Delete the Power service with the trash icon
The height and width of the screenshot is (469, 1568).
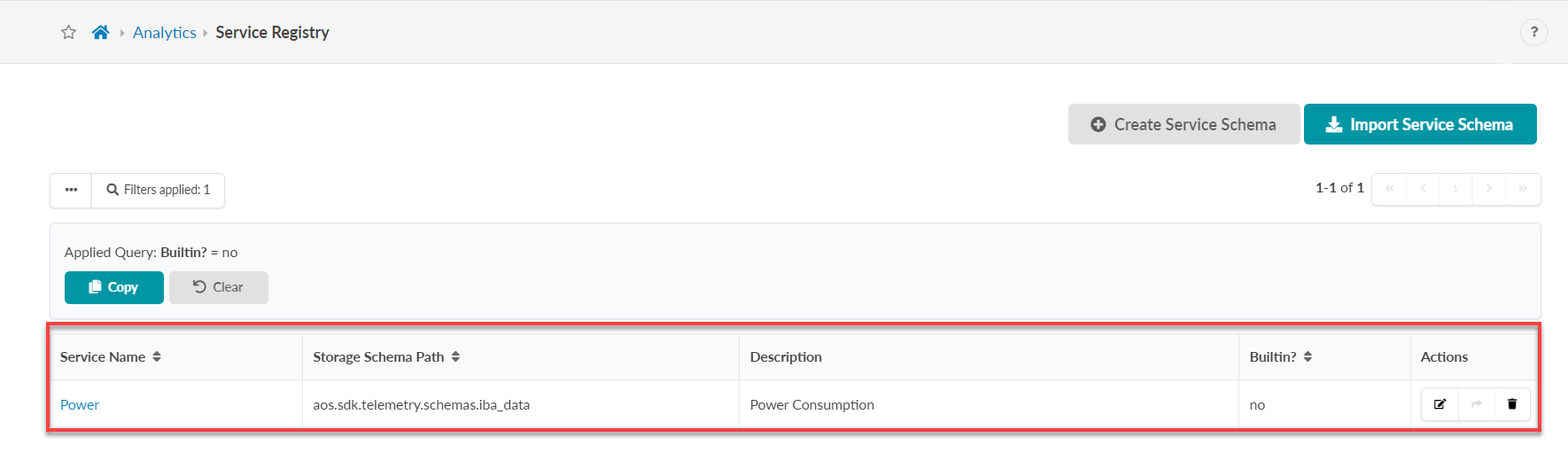coord(1512,404)
